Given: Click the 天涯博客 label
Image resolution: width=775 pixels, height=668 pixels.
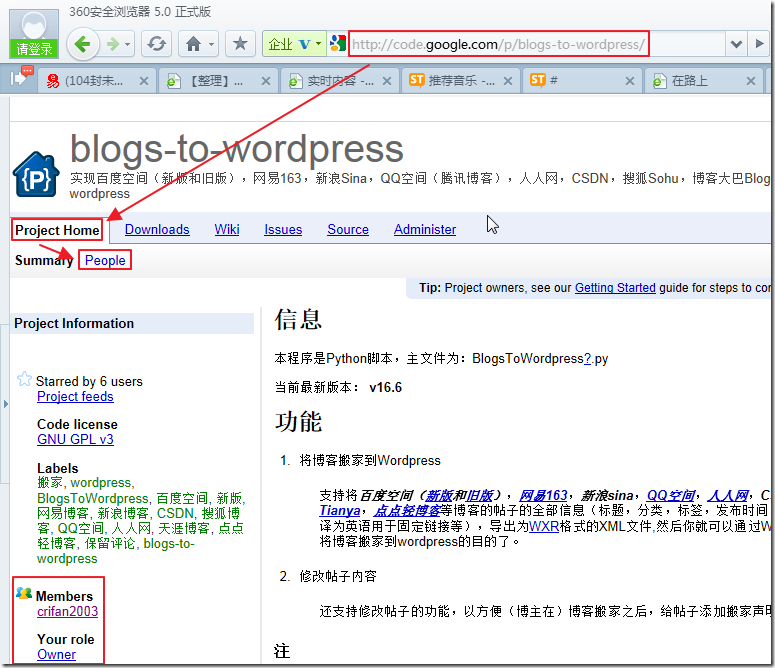Looking at the screenshot, I should (x=184, y=529).
